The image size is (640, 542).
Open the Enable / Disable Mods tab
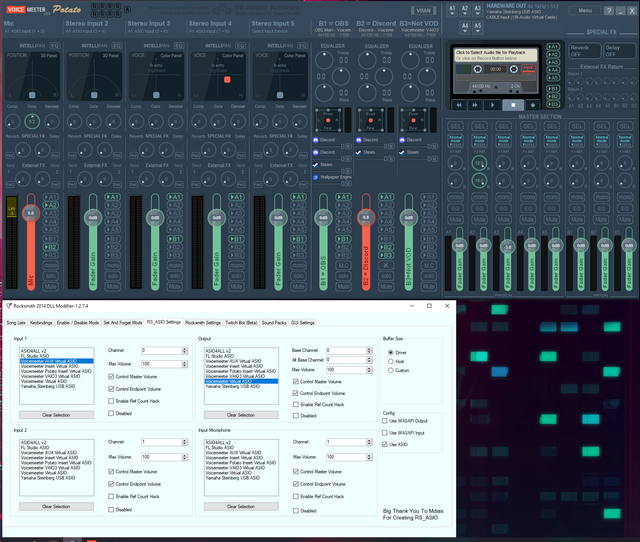click(78, 322)
